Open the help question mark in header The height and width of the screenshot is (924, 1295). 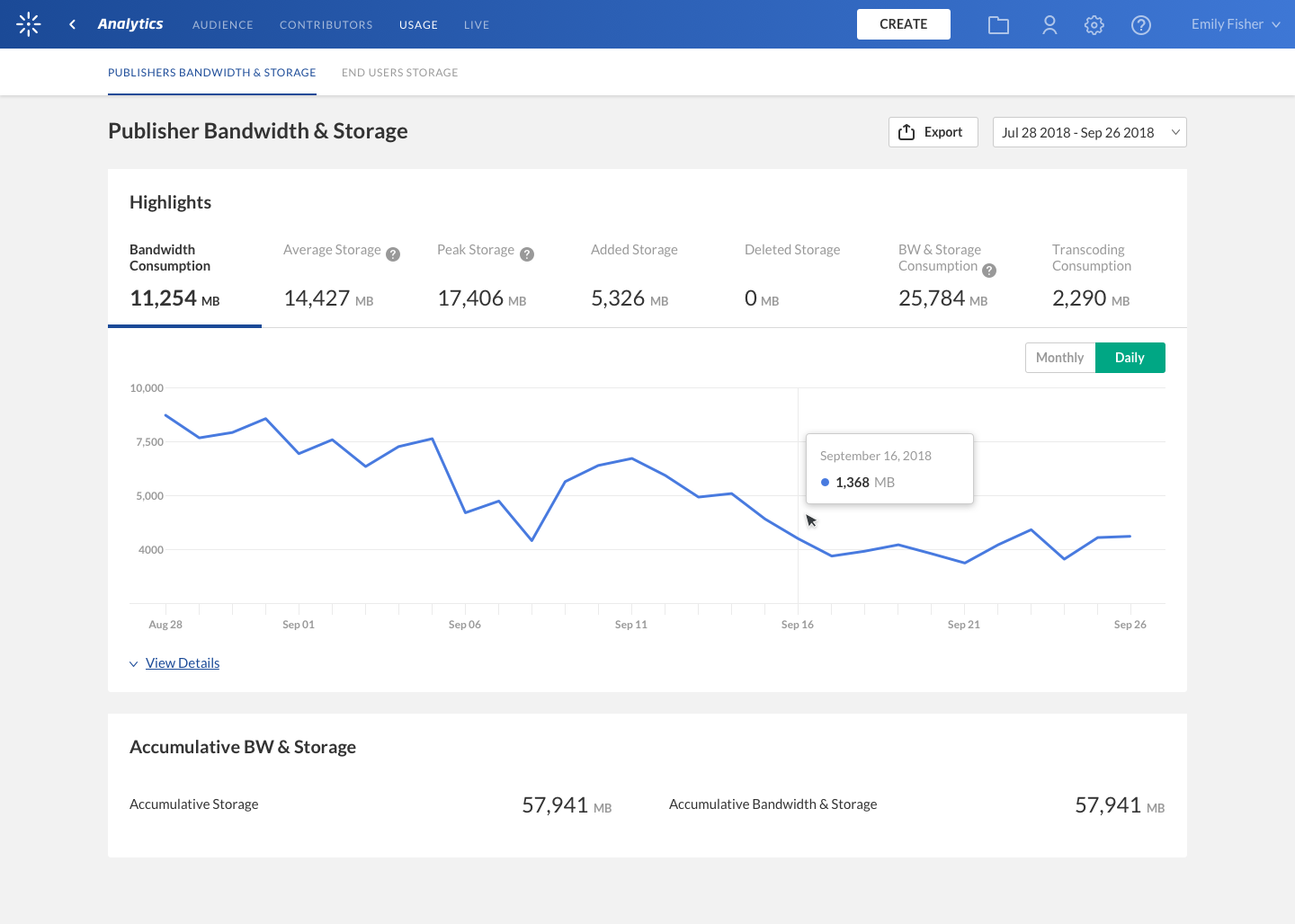(1141, 25)
